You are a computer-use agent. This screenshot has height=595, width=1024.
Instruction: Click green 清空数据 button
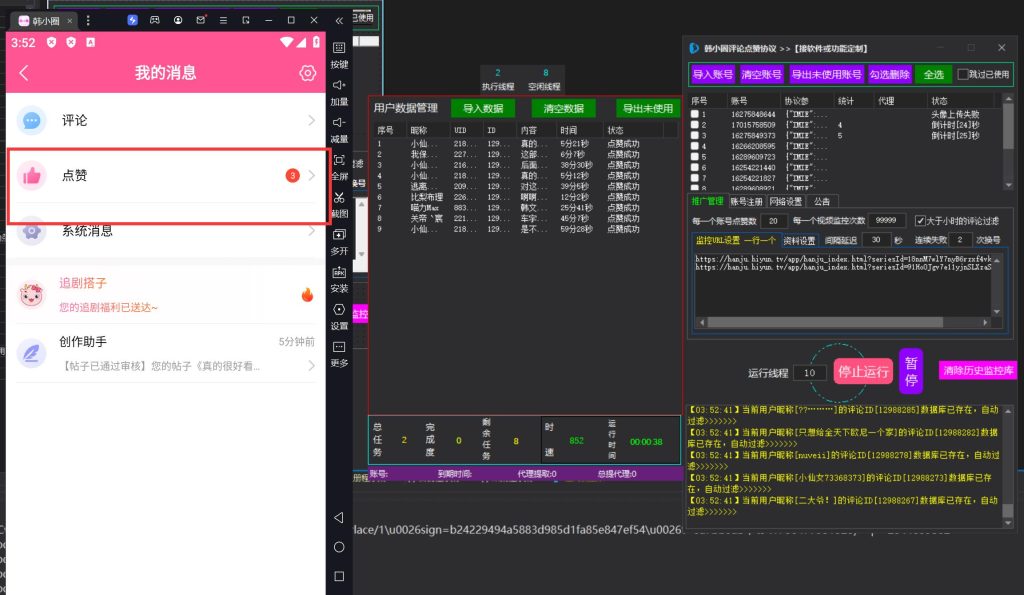(564, 108)
